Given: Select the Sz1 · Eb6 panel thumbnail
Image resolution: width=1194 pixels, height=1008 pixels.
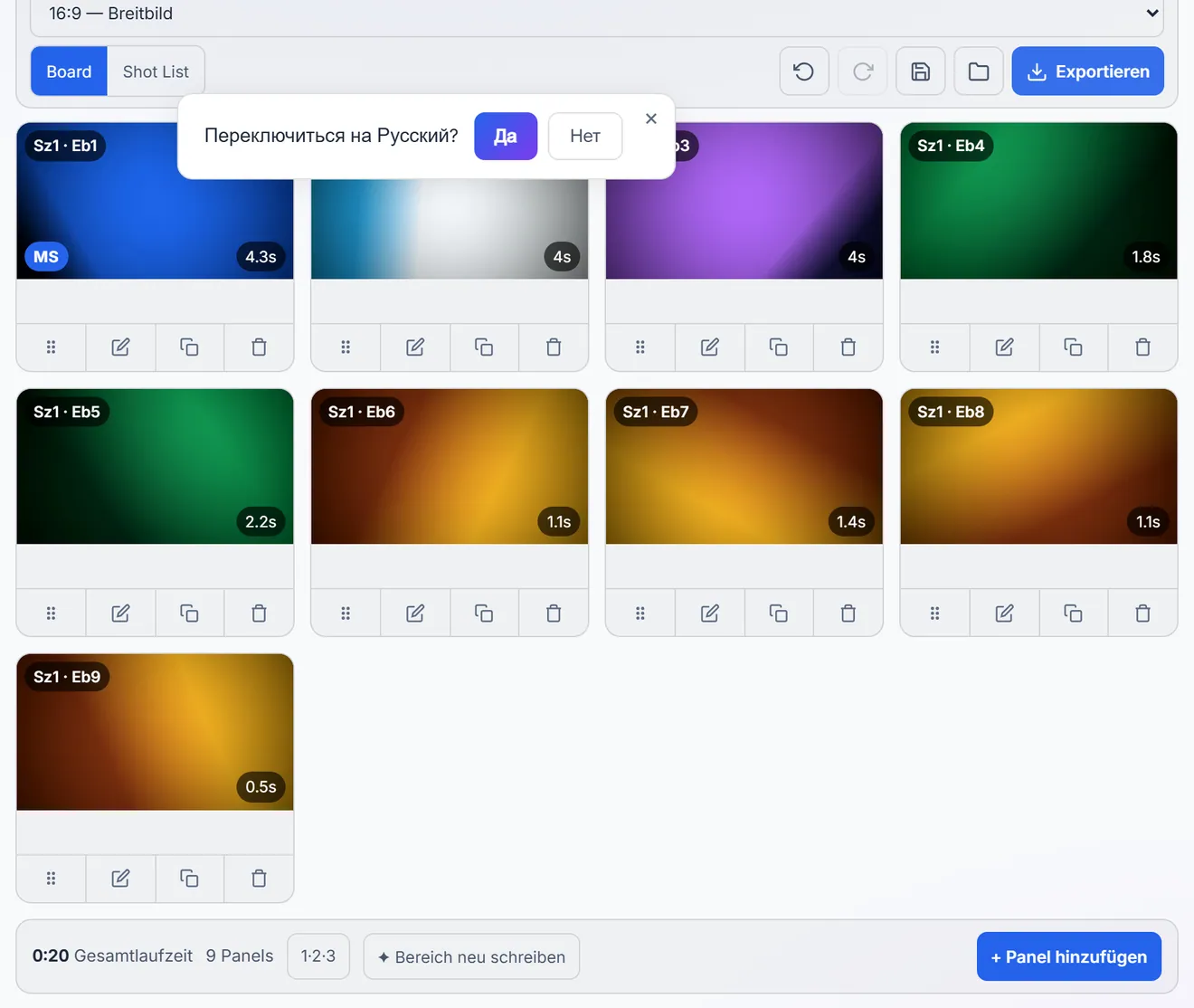Looking at the screenshot, I should (450, 467).
